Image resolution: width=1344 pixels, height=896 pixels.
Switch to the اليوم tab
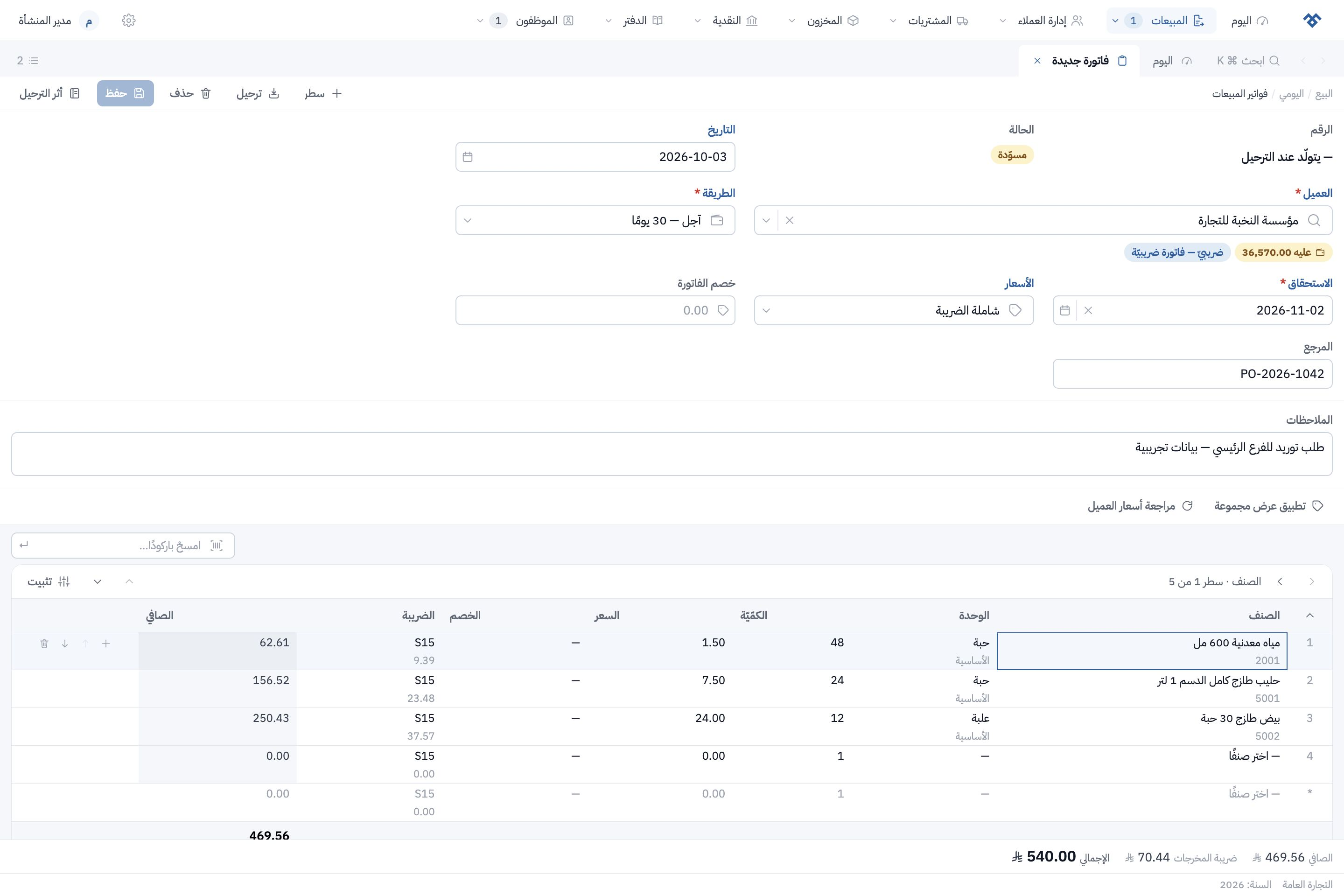[x=1171, y=61]
